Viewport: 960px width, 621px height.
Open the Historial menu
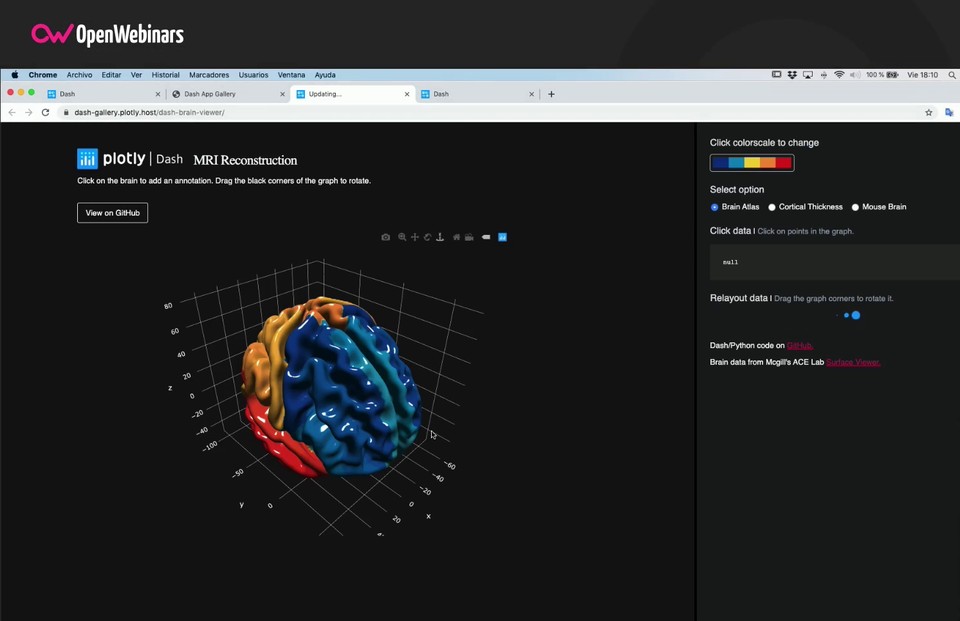click(165, 75)
